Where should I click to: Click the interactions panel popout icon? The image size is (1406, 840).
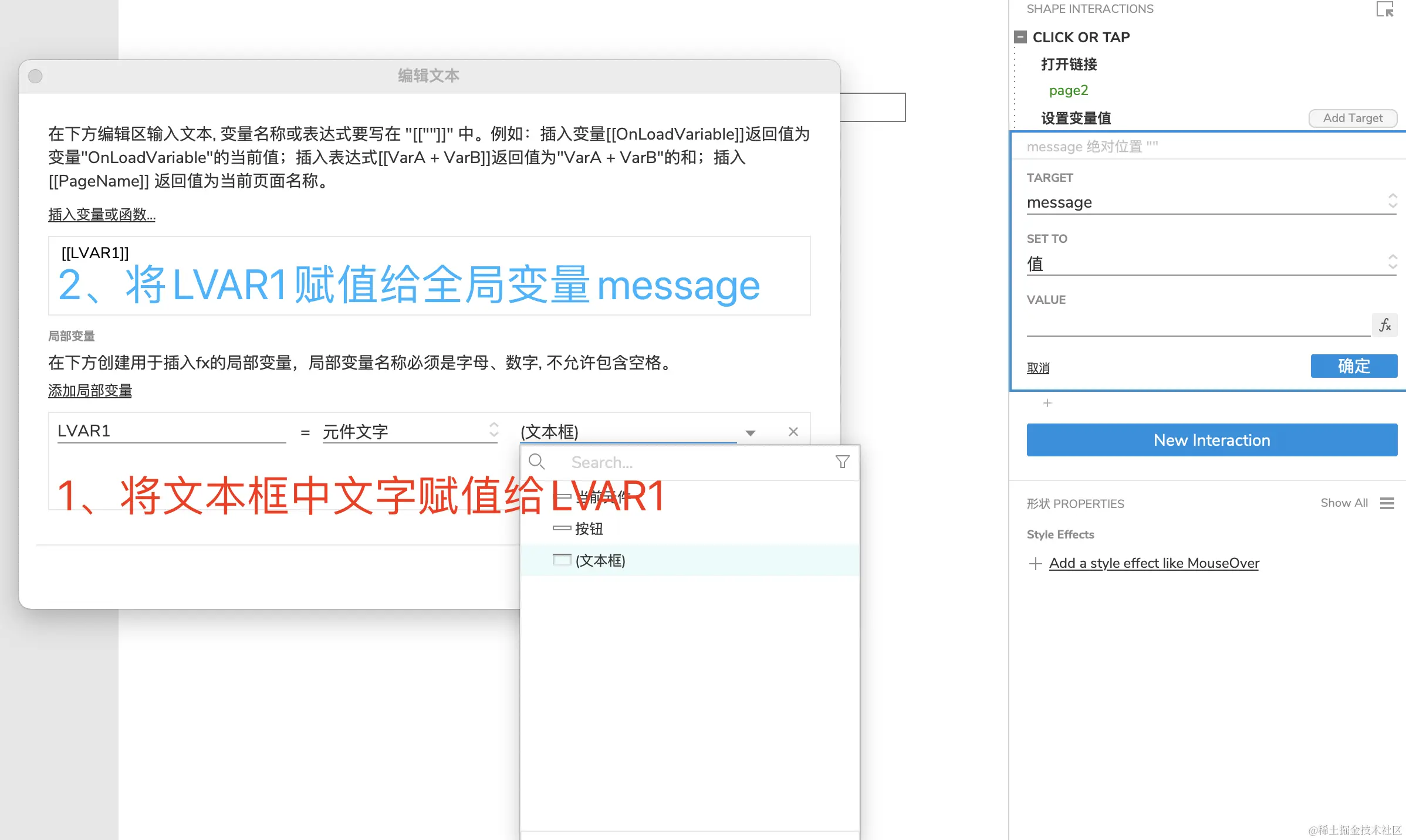pos(1385,9)
